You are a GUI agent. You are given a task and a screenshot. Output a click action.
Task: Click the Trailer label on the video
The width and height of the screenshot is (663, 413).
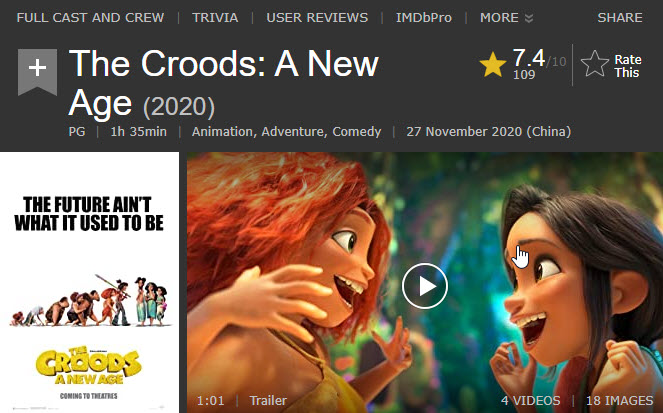coord(268,400)
